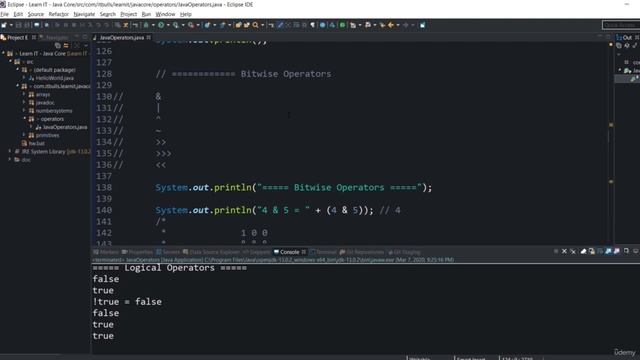
Task: Click the Last Edit Location icon
Action: click(382, 25)
